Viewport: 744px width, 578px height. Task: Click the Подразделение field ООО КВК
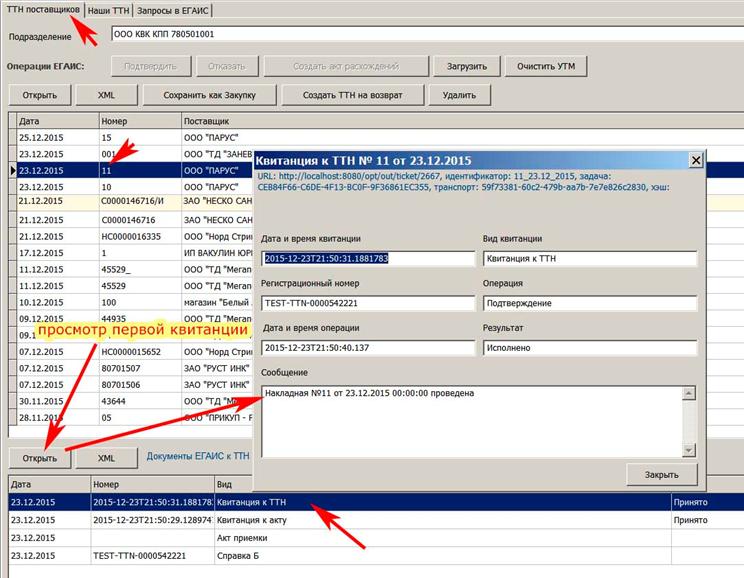427,34
